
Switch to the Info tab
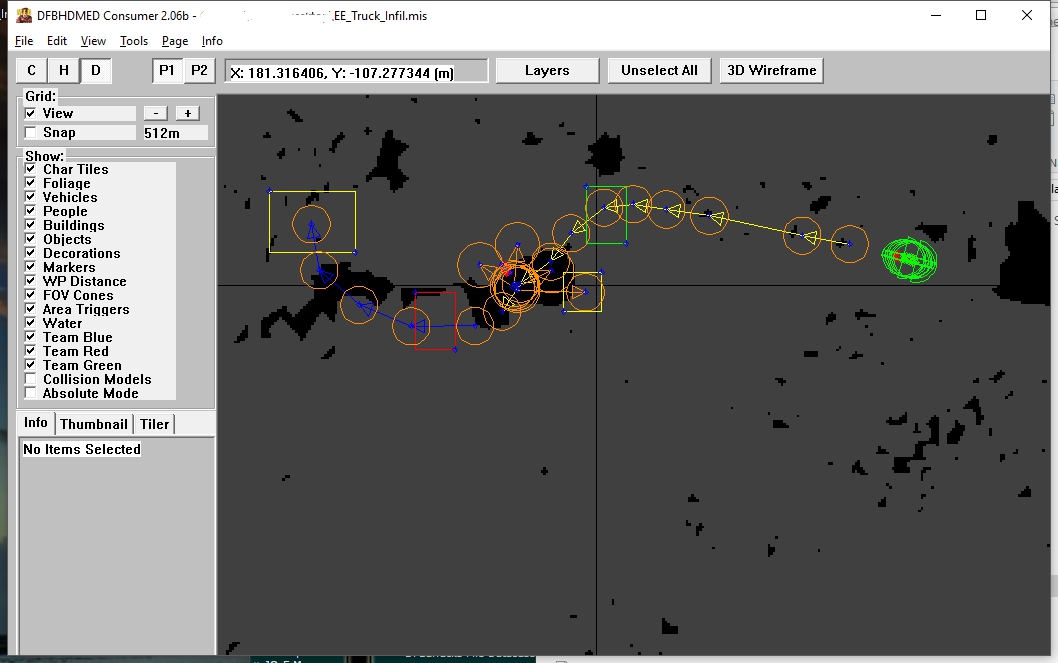pyautogui.click(x=36, y=423)
